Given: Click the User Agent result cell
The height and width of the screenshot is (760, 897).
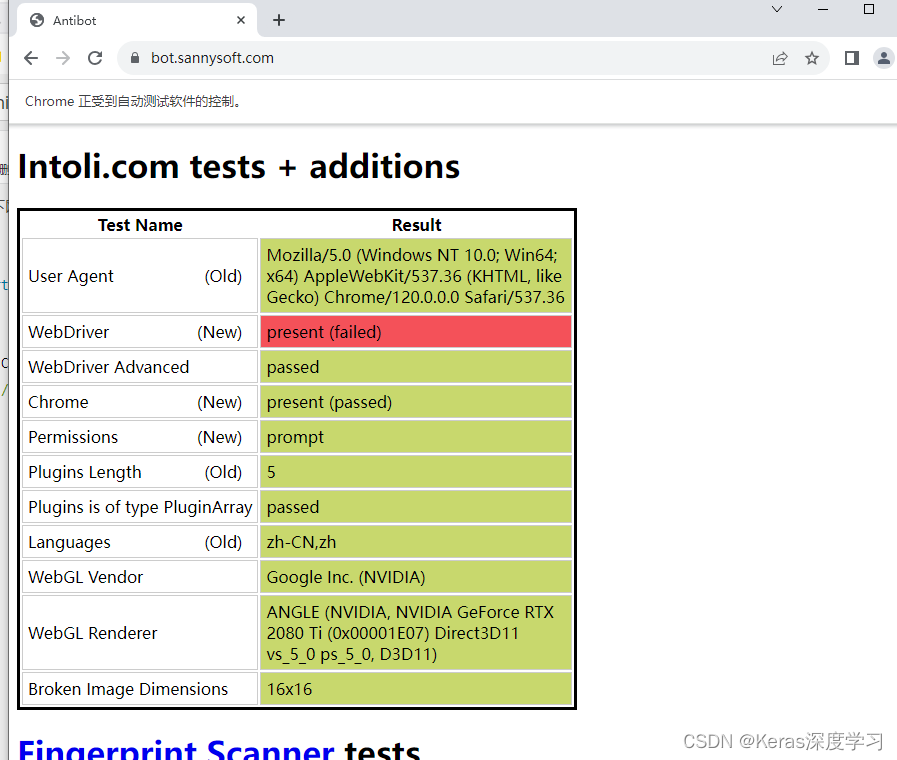Looking at the screenshot, I should pos(416,276).
